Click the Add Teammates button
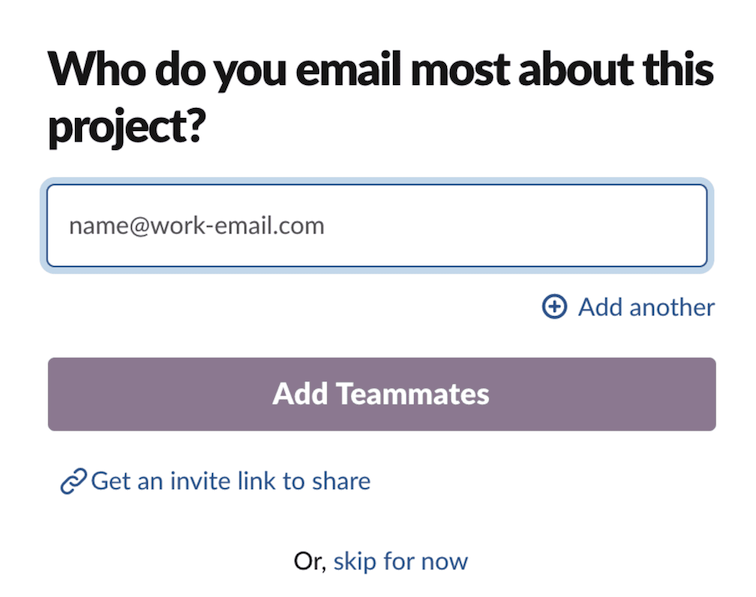Screen dimensions: 756x597 click(x=382, y=394)
